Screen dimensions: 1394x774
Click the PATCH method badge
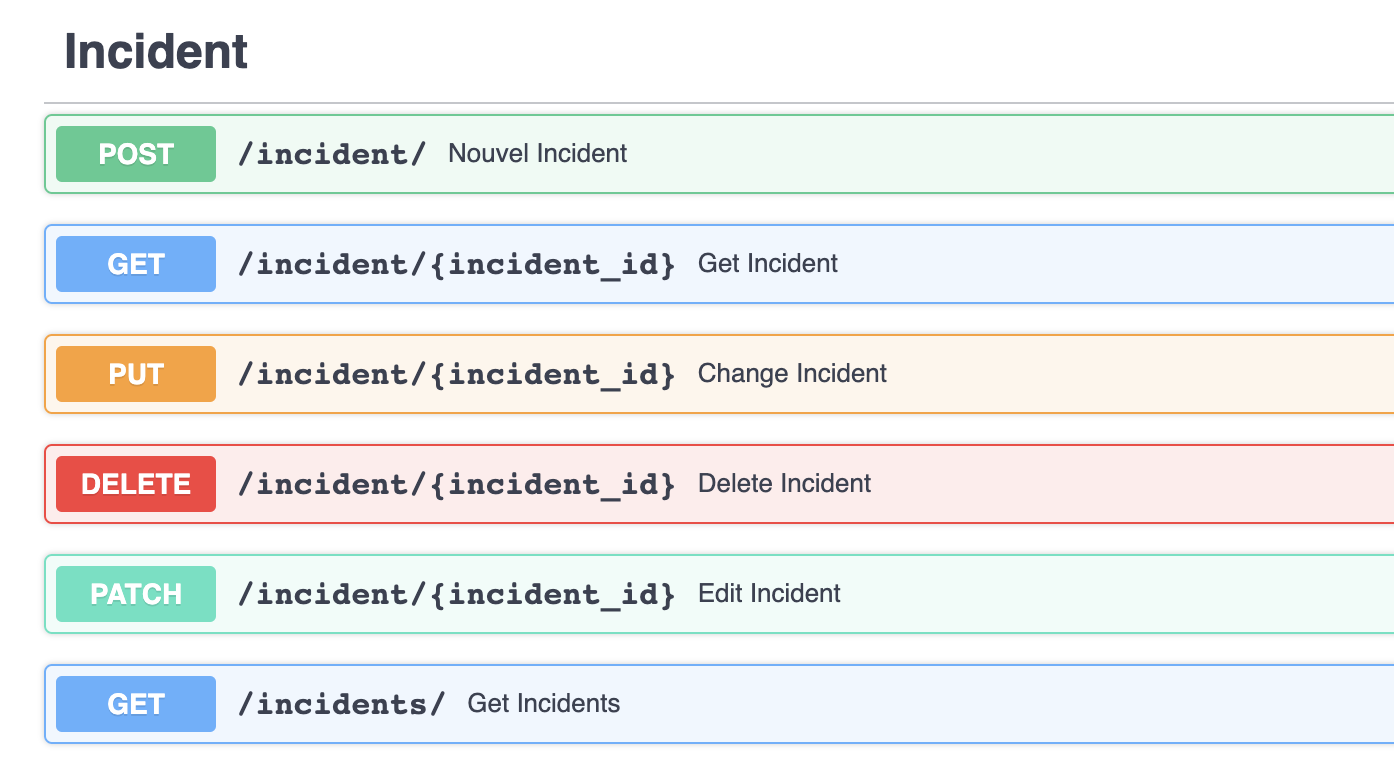point(135,593)
